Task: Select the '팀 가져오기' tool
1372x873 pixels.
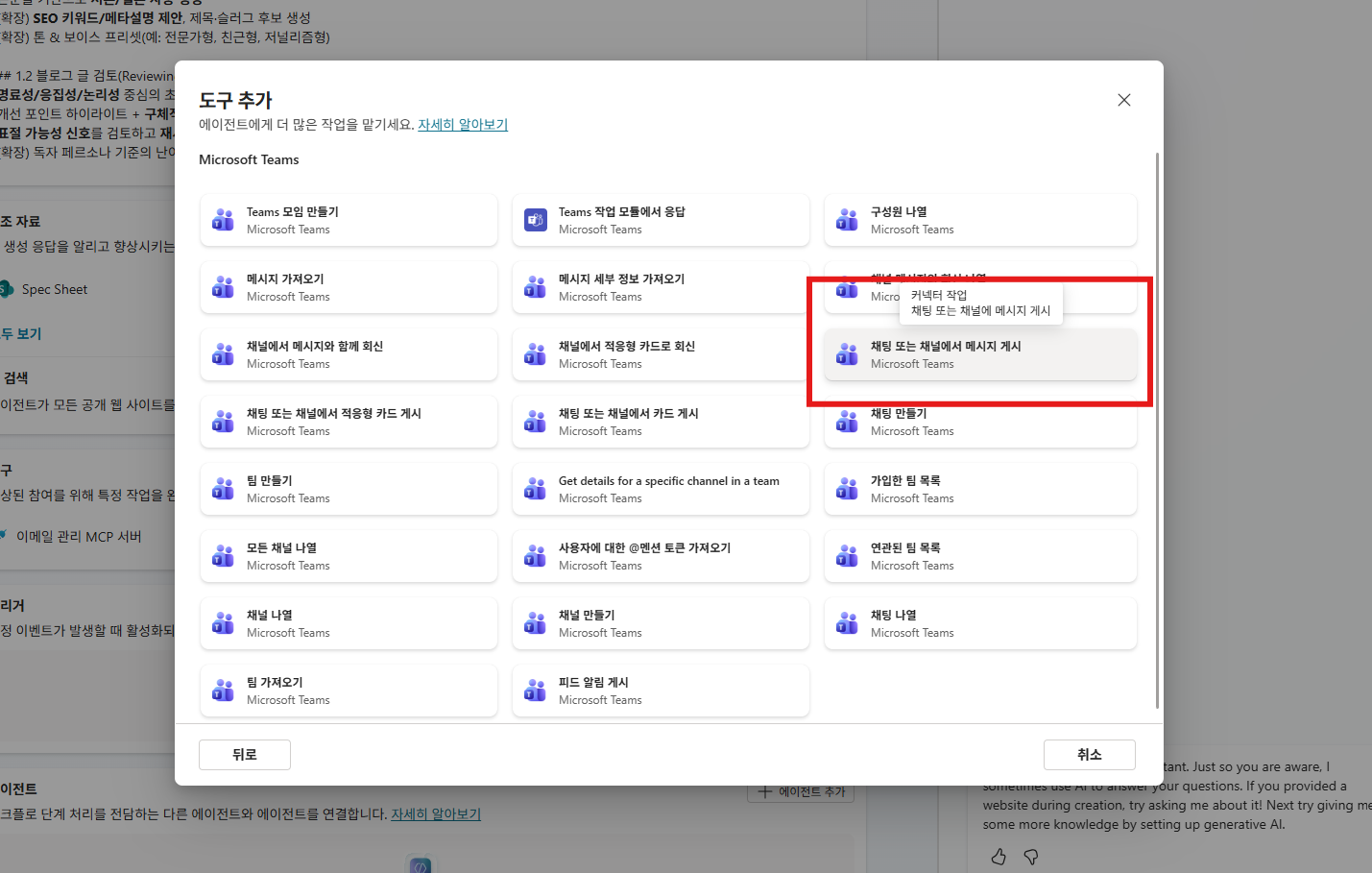Action: point(349,691)
